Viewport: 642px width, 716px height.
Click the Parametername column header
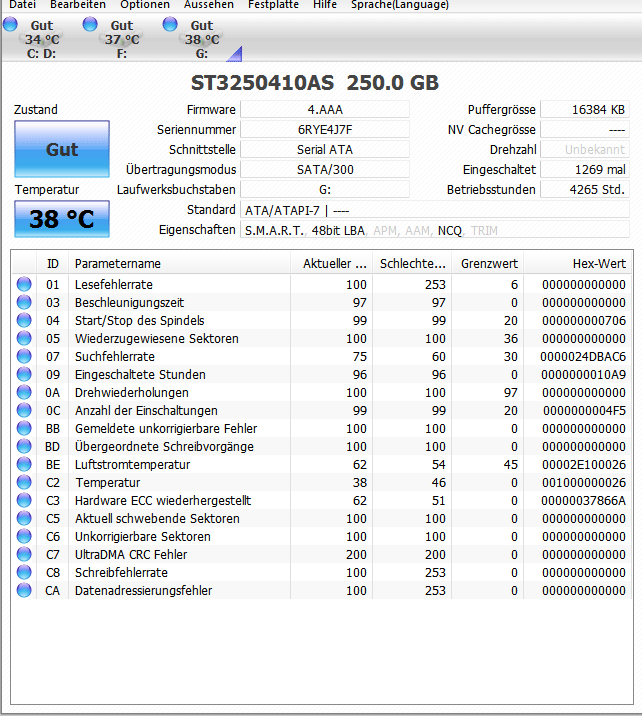(x=179, y=263)
